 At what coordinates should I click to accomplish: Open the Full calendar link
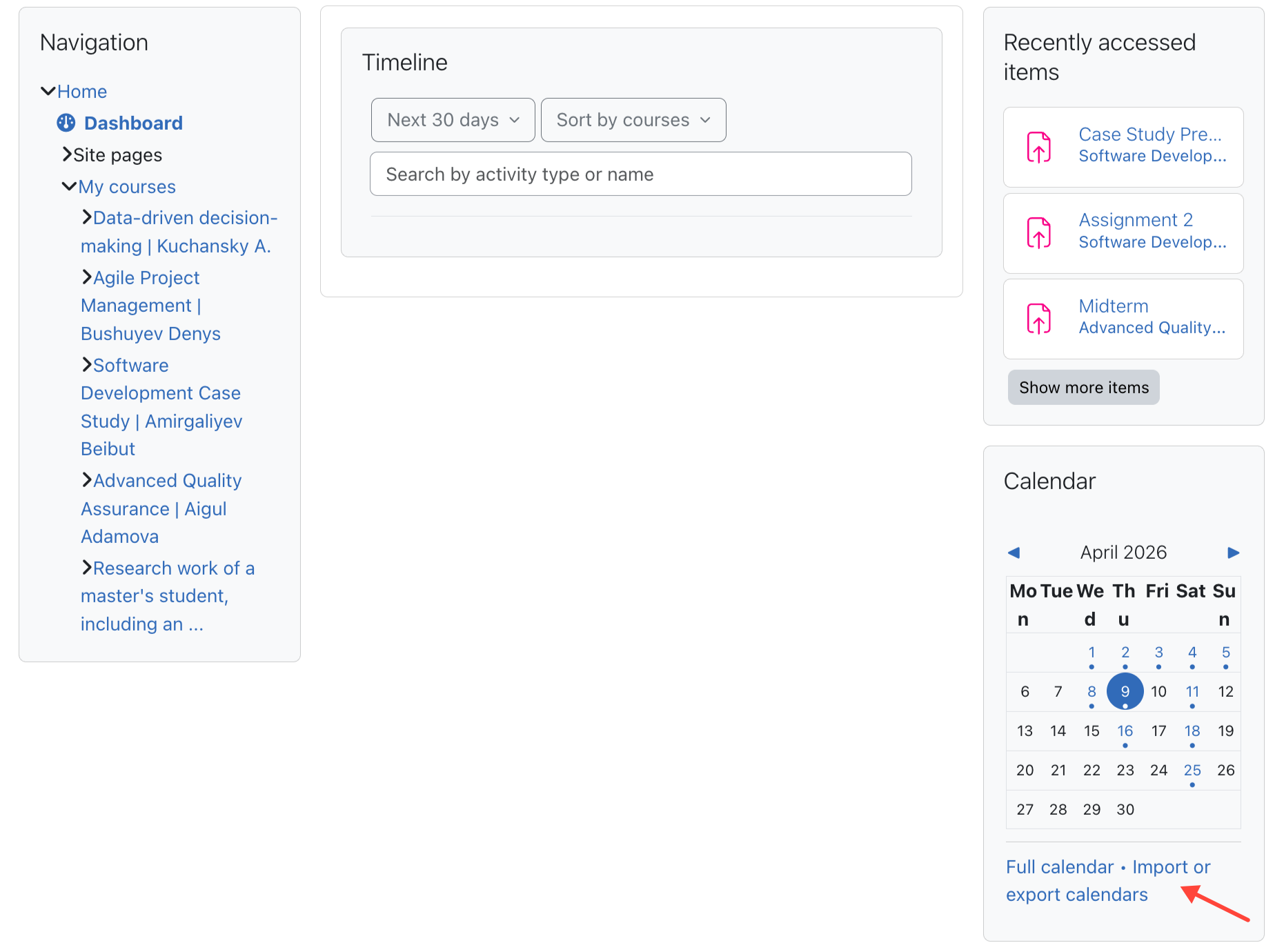click(1059, 866)
